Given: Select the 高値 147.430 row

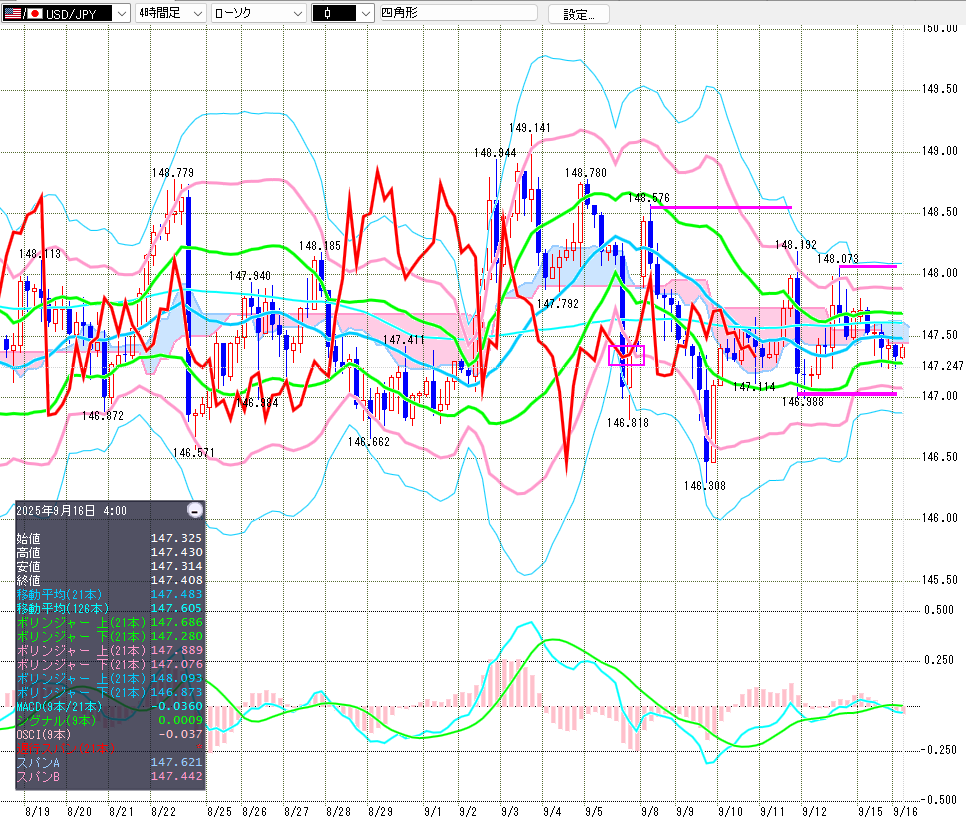Looking at the screenshot, I should tap(110, 553).
